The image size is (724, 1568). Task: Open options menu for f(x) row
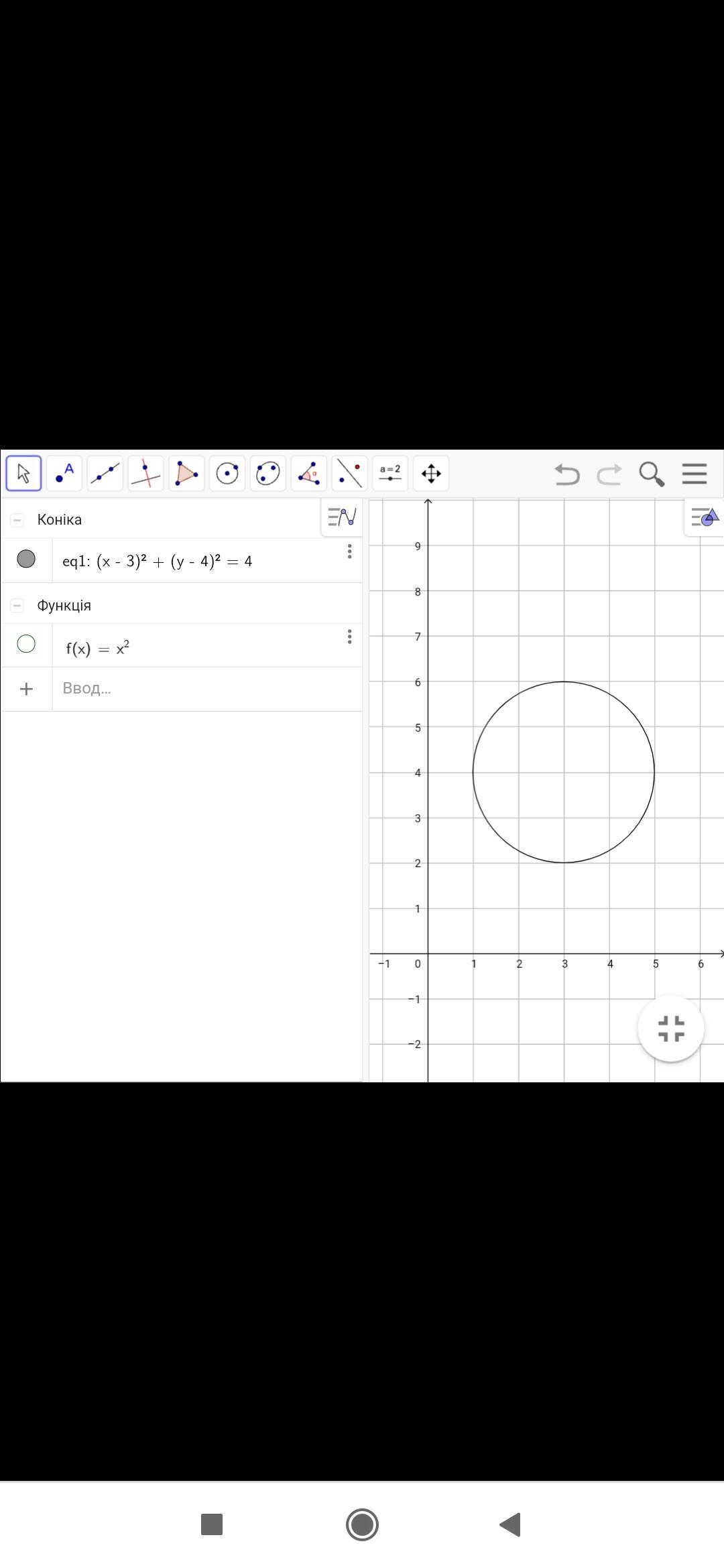coord(349,637)
